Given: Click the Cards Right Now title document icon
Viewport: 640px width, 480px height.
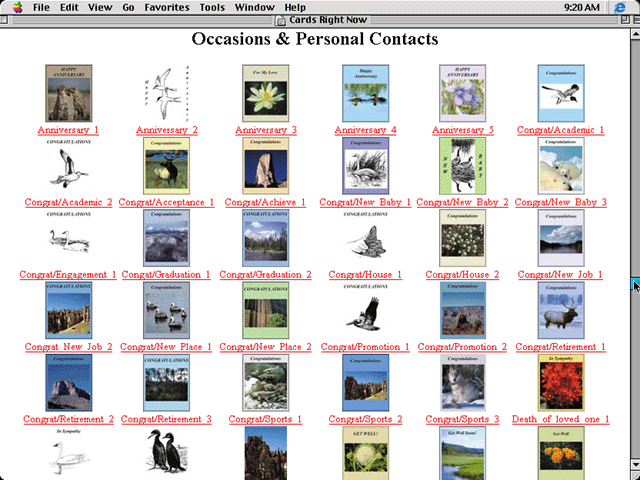Looking at the screenshot, I should [281, 20].
